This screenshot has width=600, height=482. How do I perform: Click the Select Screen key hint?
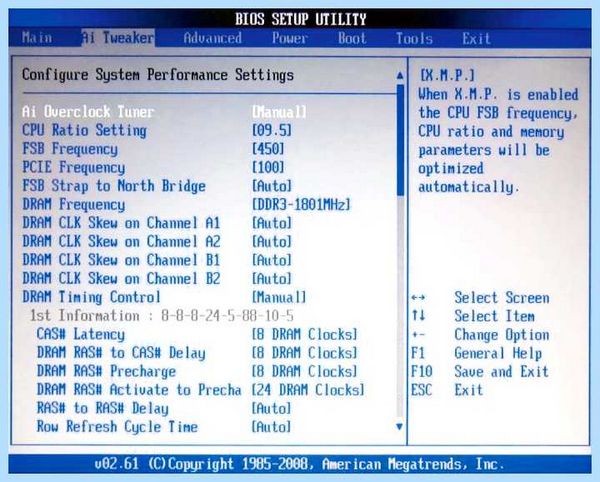(502, 298)
